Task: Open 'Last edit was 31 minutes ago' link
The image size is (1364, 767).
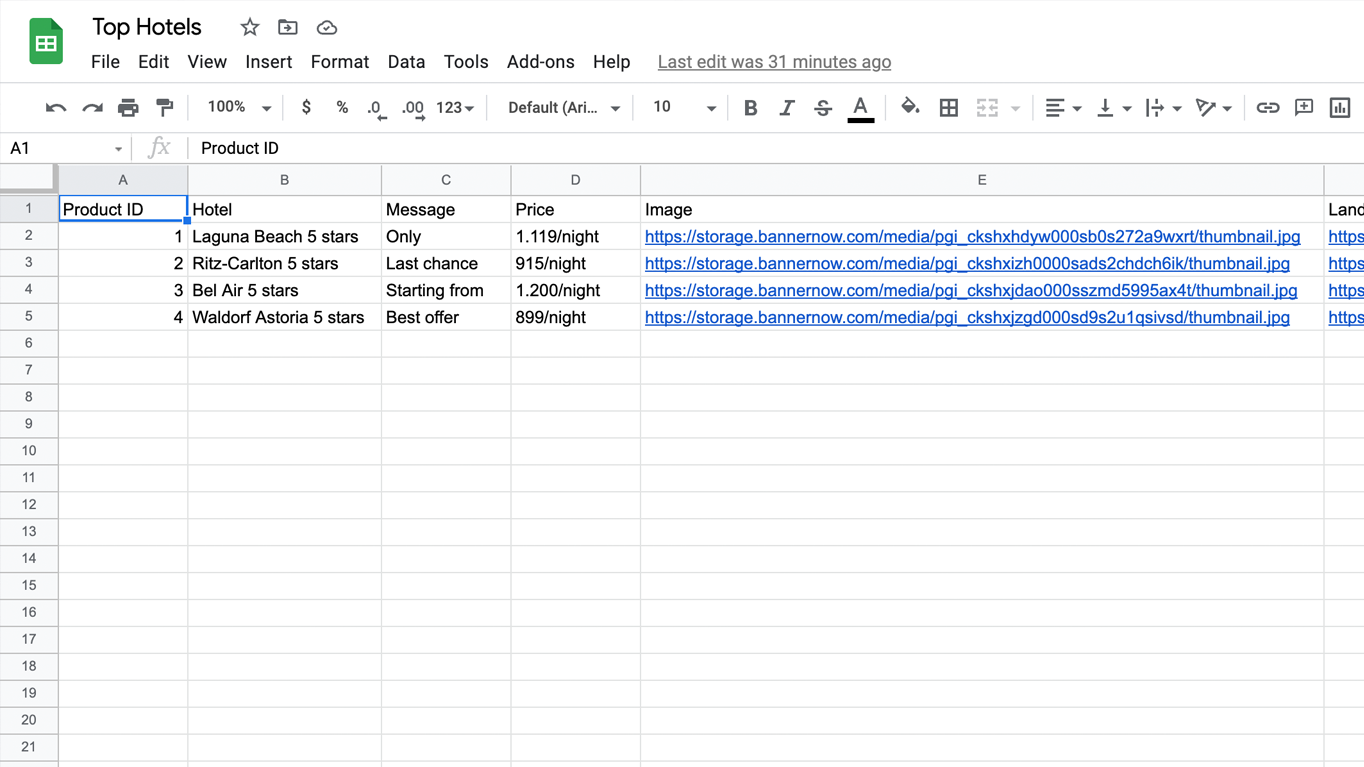Action: (774, 62)
